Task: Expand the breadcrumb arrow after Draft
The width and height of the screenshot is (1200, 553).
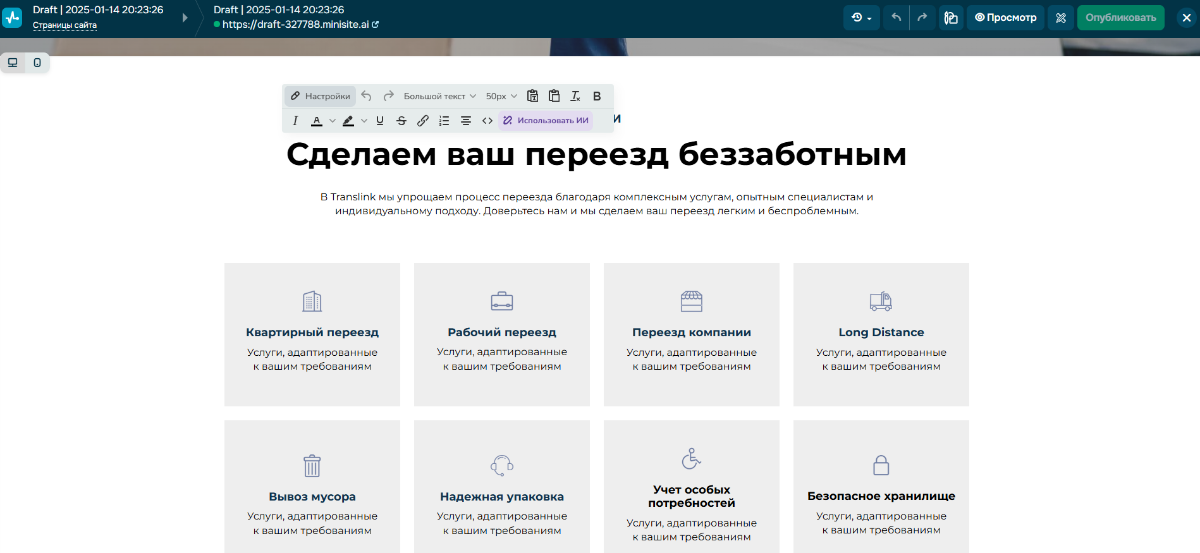Action: click(185, 17)
